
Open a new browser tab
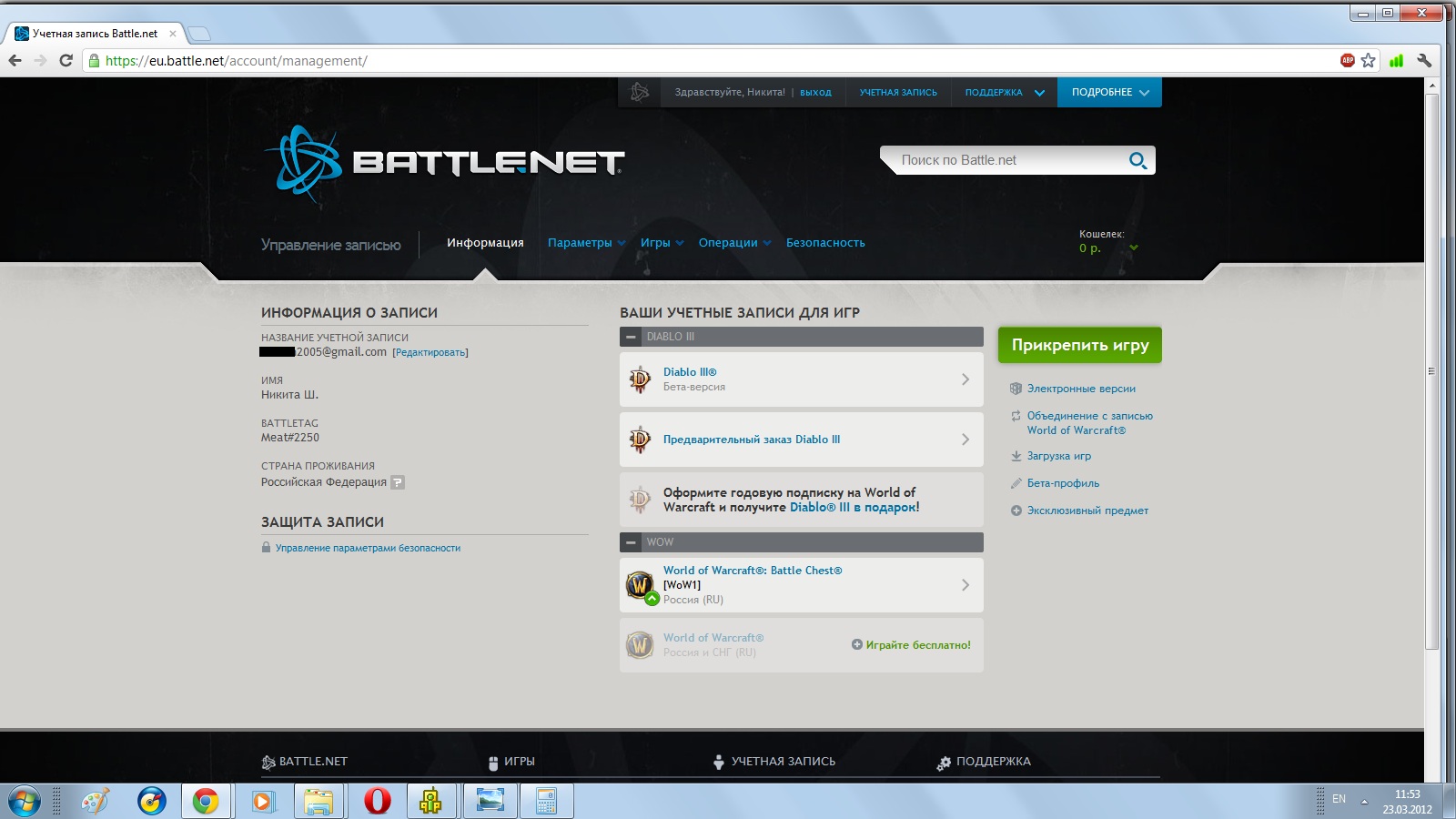click(x=199, y=34)
